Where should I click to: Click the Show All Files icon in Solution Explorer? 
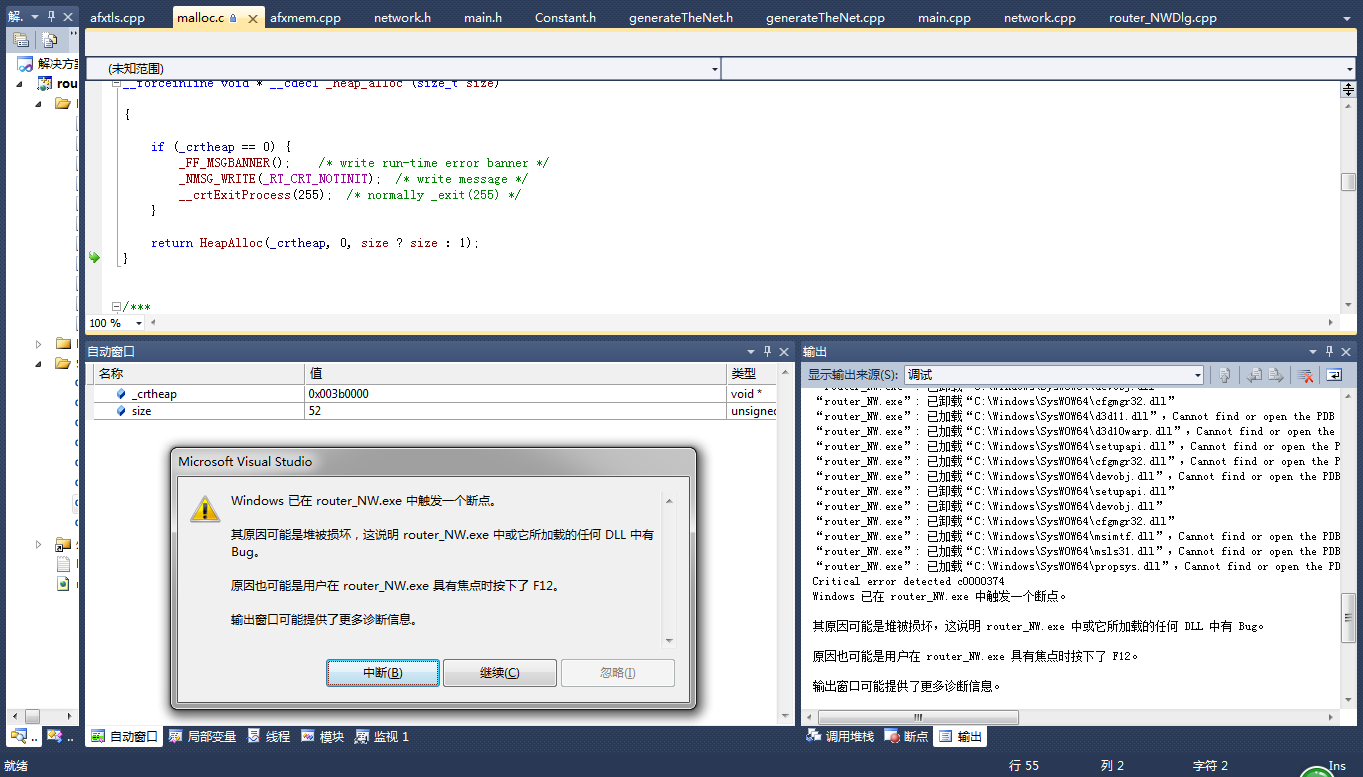tap(49, 40)
